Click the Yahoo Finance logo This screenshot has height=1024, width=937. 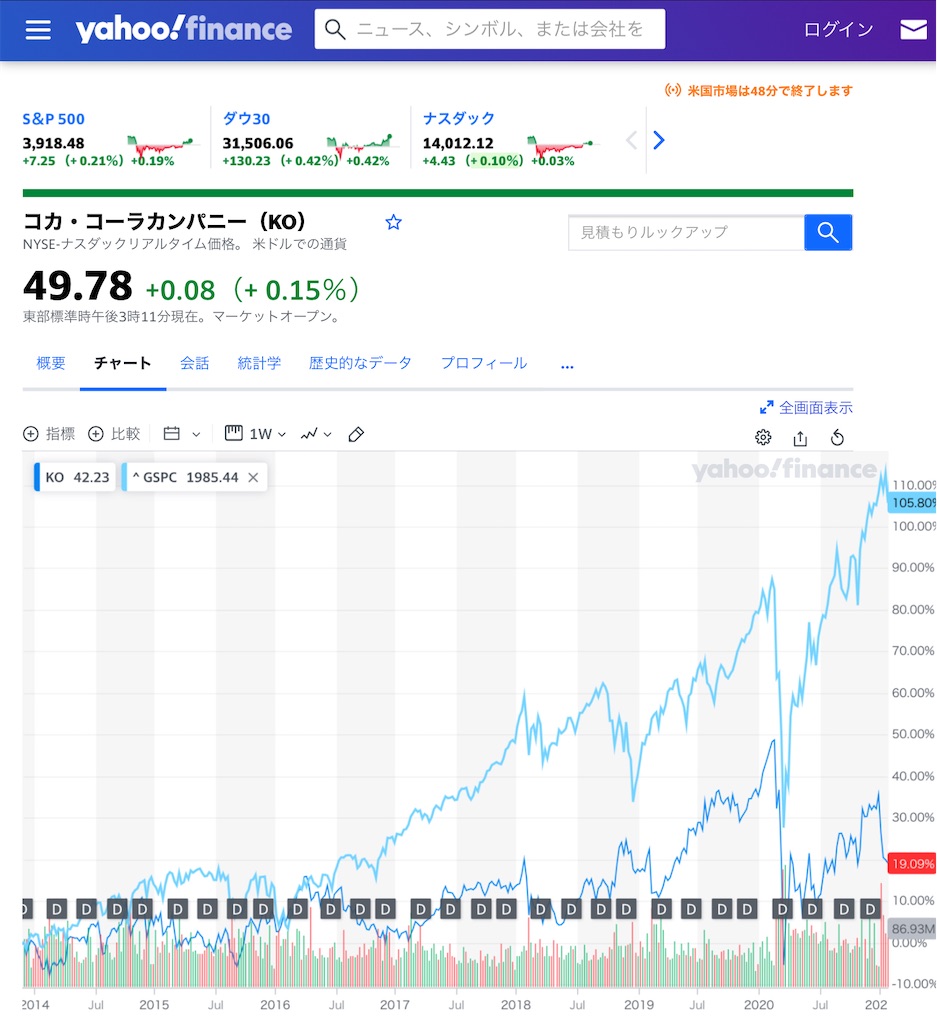tap(183, 29)
